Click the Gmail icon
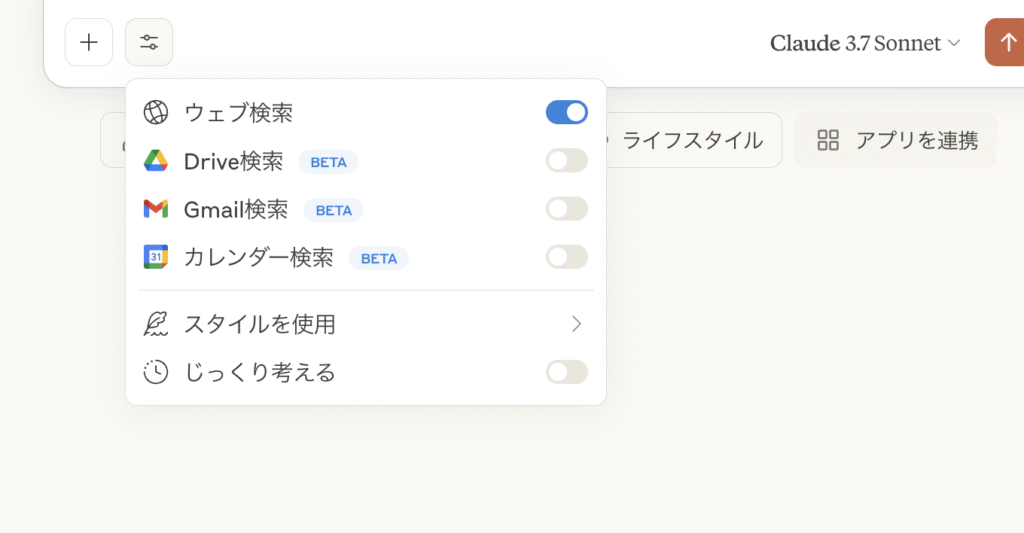The image size is (1024, 533). tap(155, 209)
